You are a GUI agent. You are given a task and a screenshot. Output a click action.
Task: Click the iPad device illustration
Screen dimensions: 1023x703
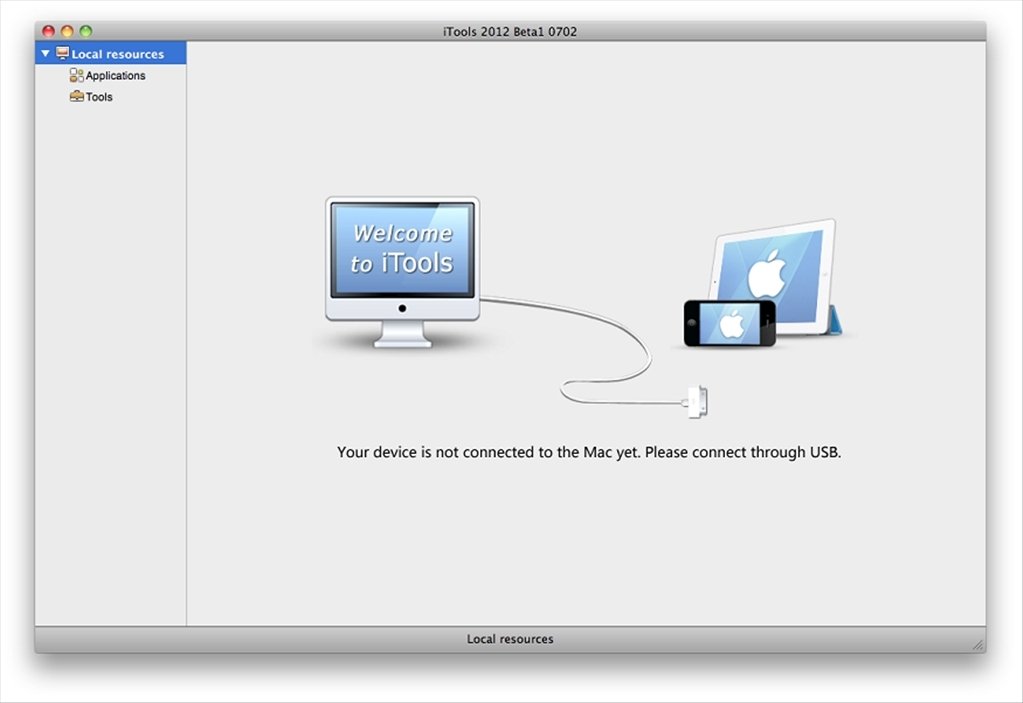click(x=776, y=276)
